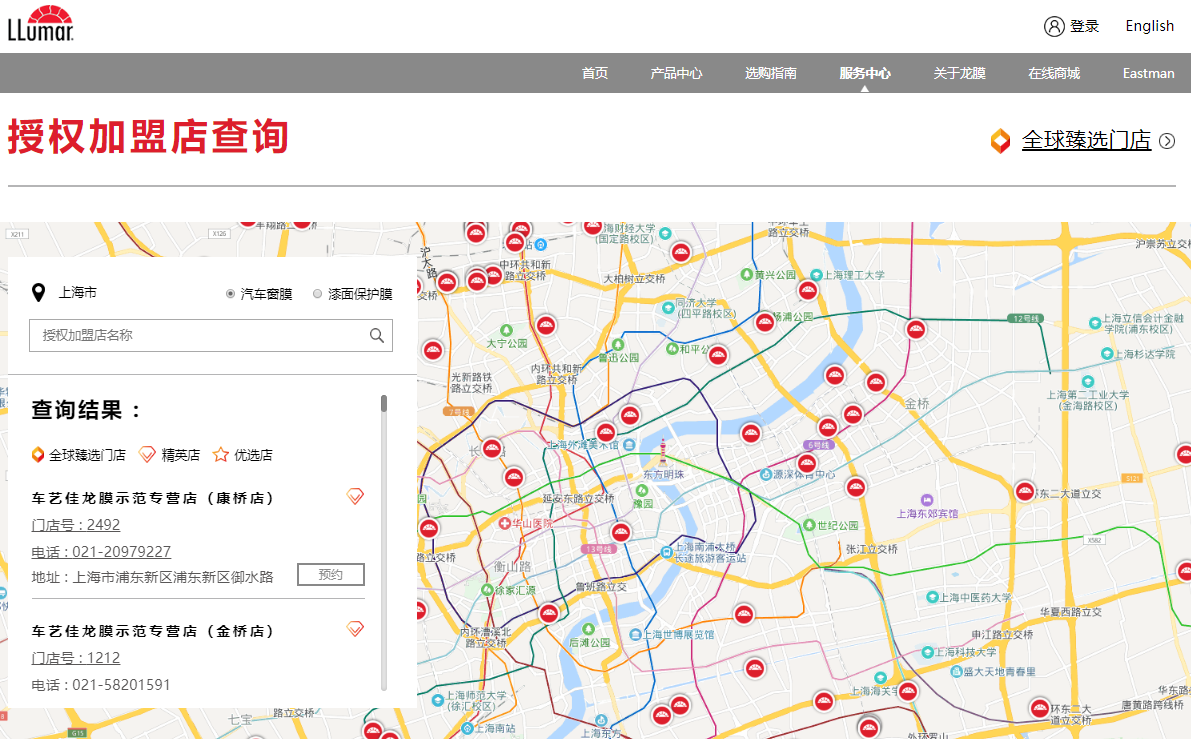
Task: Click the location pin beside 上海市
Action: pos(38,292)
